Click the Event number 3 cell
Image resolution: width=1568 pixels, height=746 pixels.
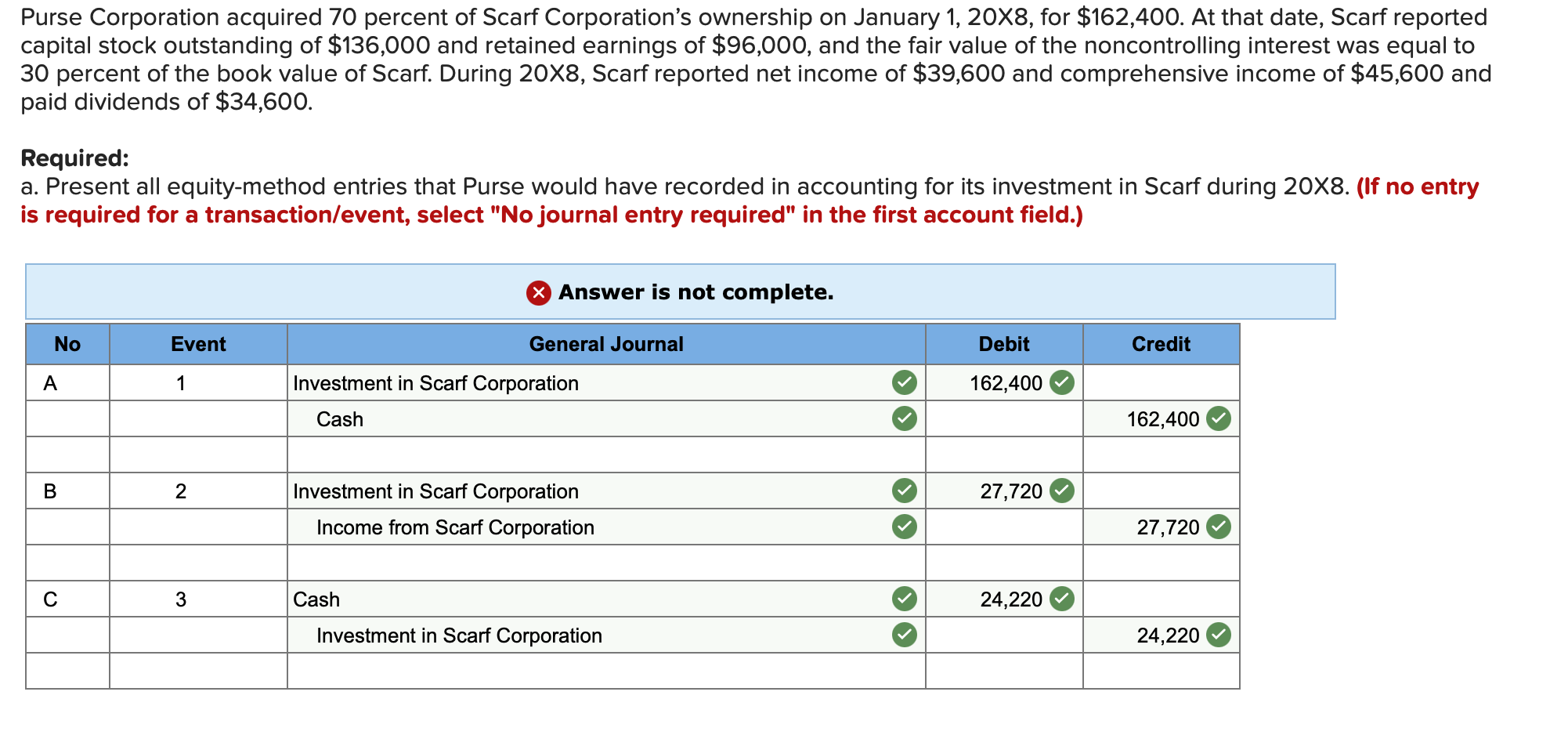point(181,599)
